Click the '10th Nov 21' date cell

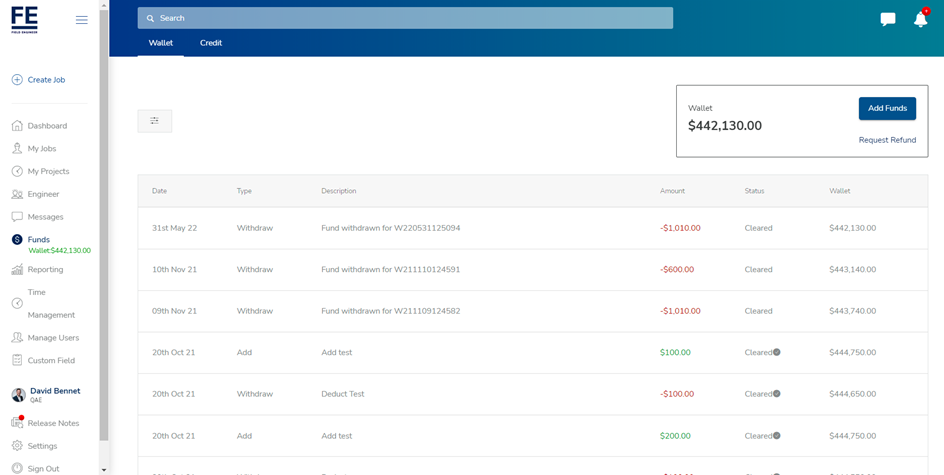point(175,270)
